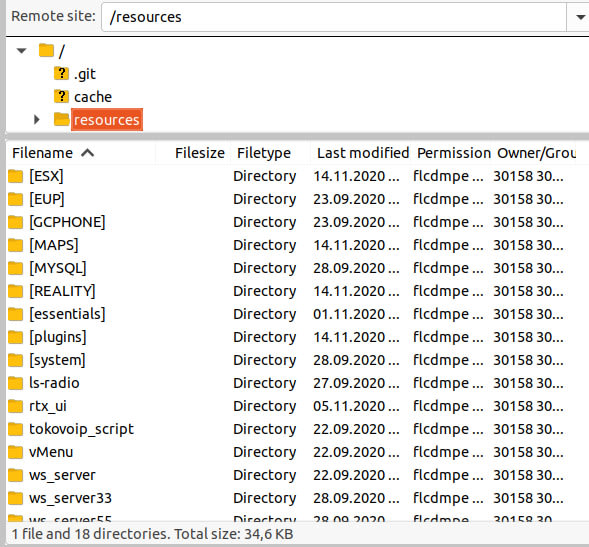Select the cache unknown folder icon
The width and height of the screenshot is (589, 547).
click(61, 96)
